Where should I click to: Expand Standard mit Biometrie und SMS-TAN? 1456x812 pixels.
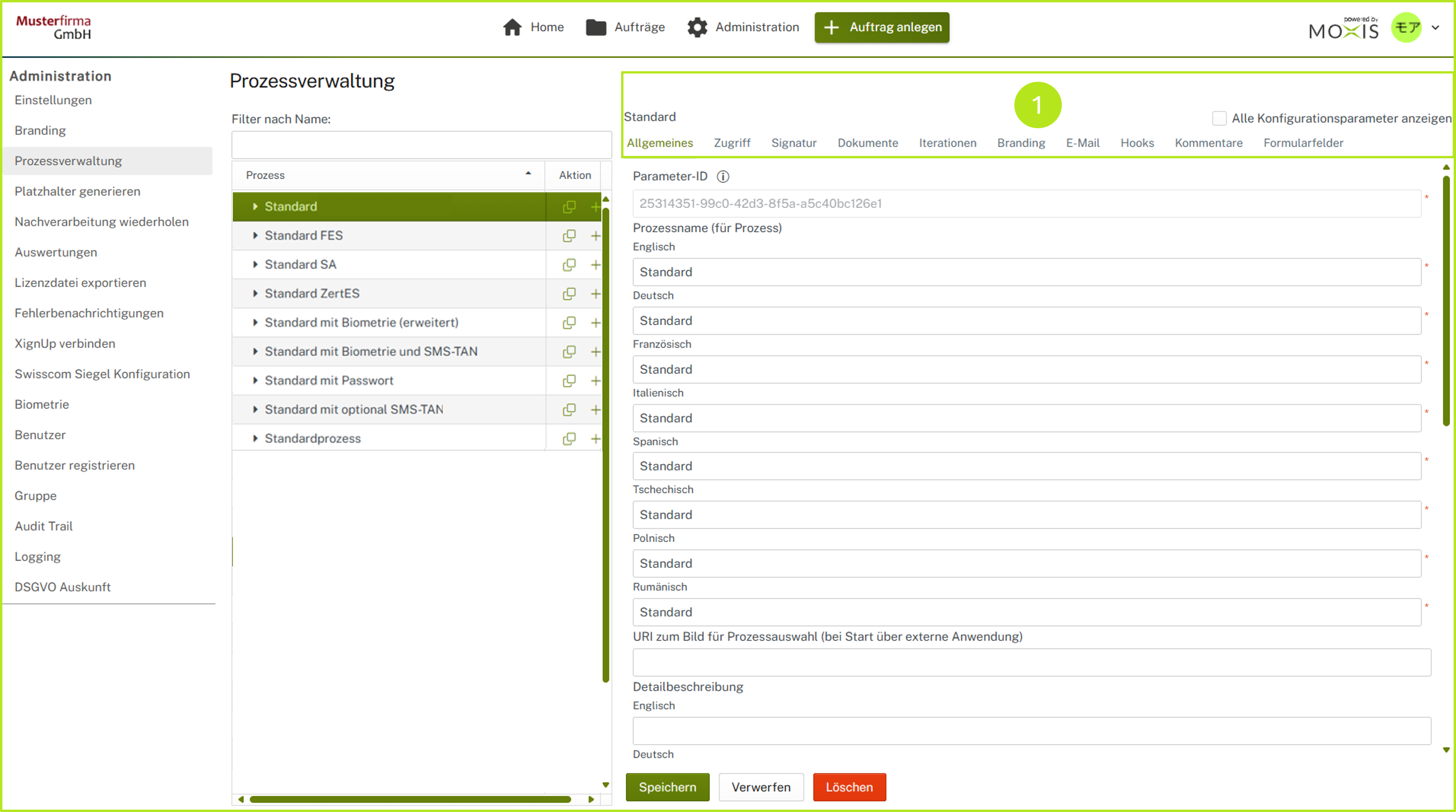pos(255,351)
